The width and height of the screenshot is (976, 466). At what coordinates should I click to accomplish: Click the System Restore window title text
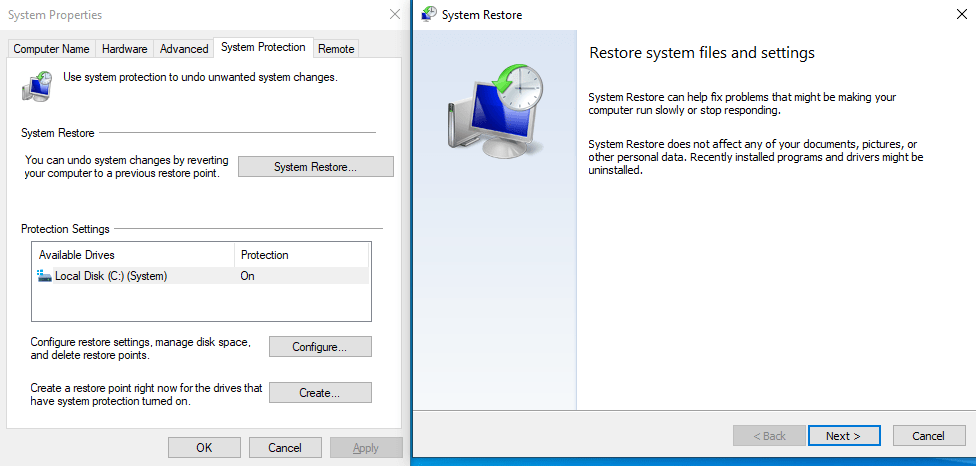[x=482, y=15]
